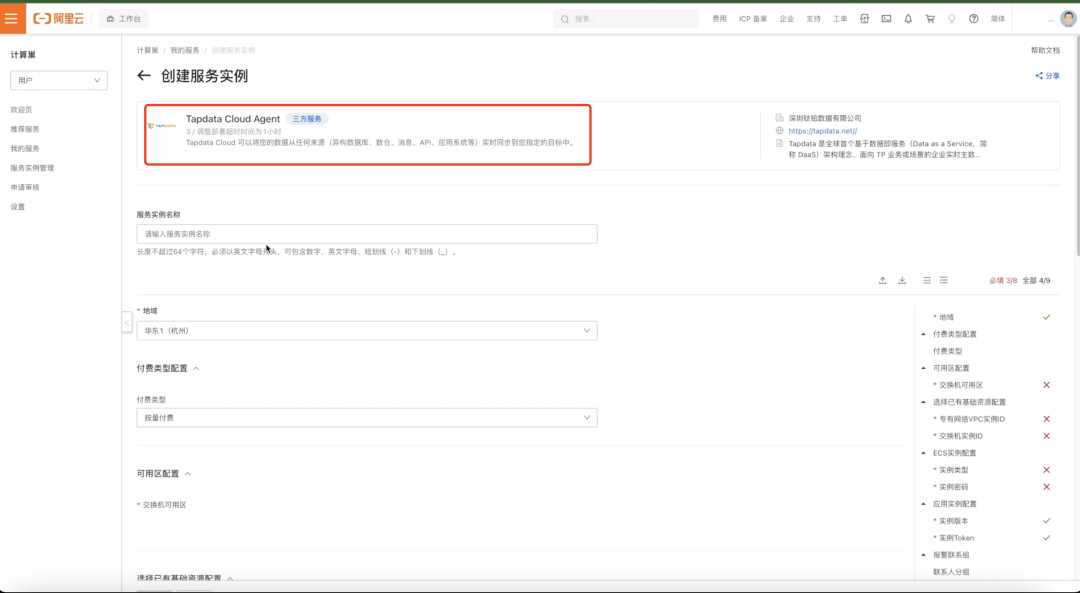Open the 付费类型 billing dropdown
This screenshot has height=593, width=1080.
(x=366, y=417)
